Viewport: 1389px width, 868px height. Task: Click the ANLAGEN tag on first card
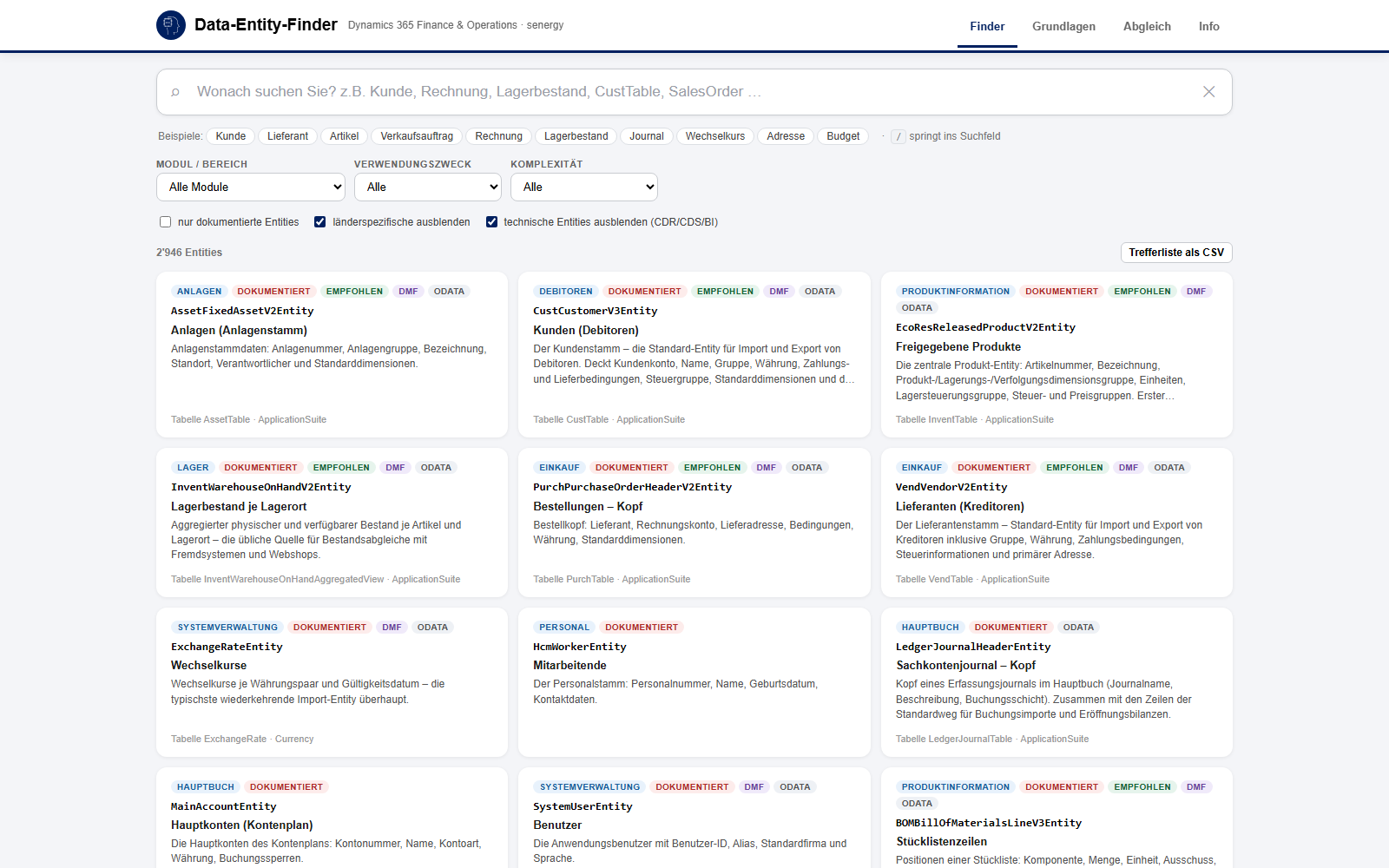[x=199, y=292]
